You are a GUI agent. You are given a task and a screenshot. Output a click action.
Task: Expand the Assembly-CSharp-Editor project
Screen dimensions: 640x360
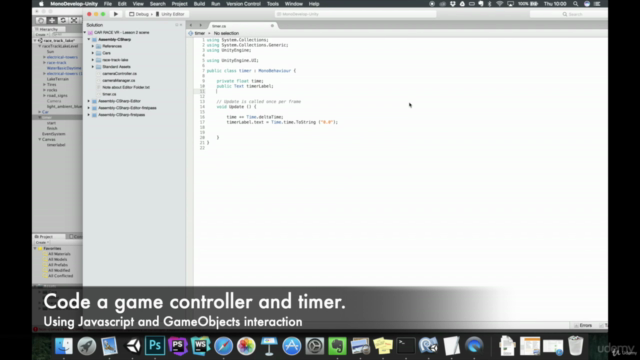click(89, 101)
